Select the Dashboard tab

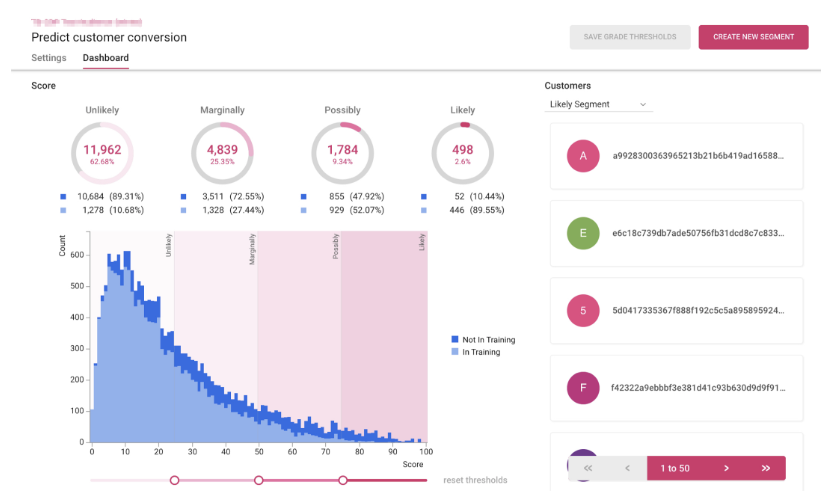click(x=105, y=58)
